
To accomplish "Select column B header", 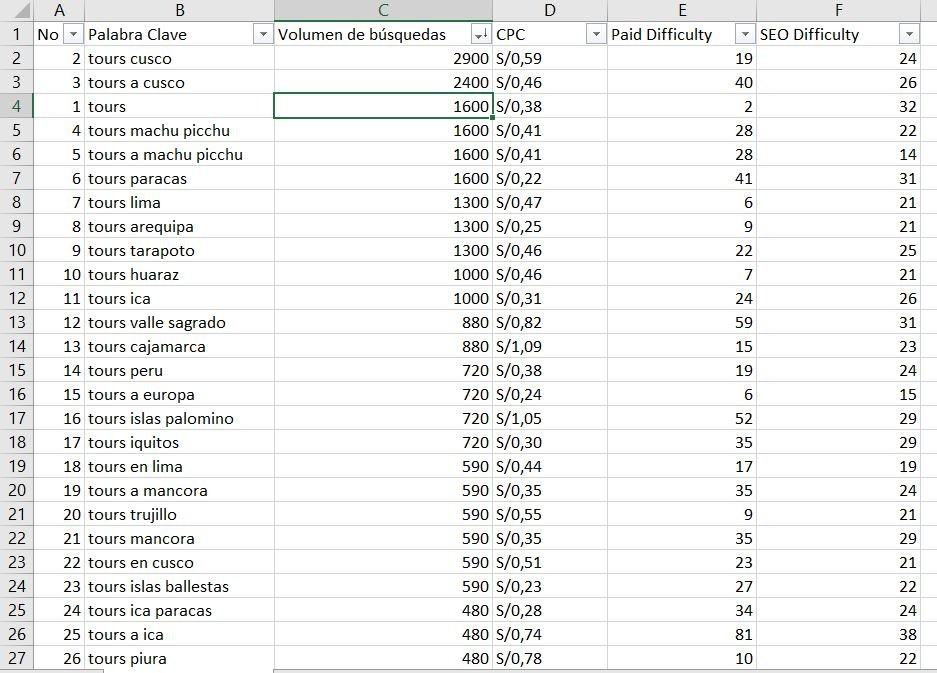I will point(179,10).
